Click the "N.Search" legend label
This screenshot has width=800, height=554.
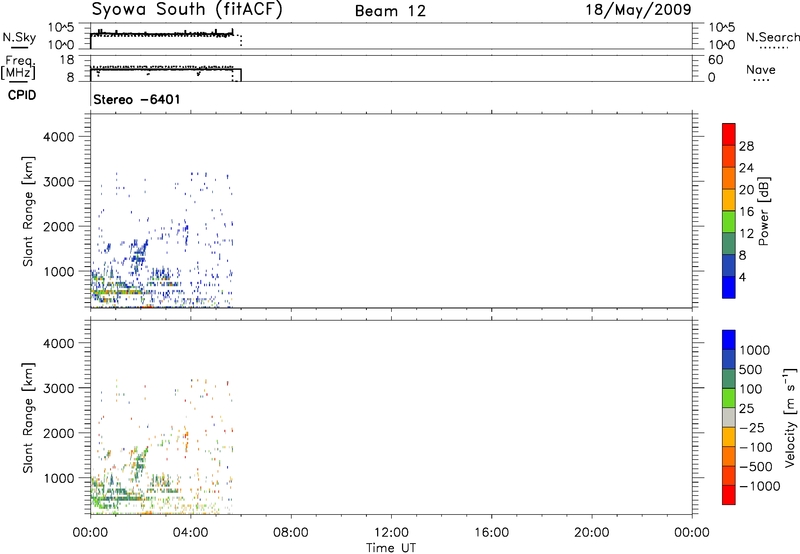[x=773, y=37]
